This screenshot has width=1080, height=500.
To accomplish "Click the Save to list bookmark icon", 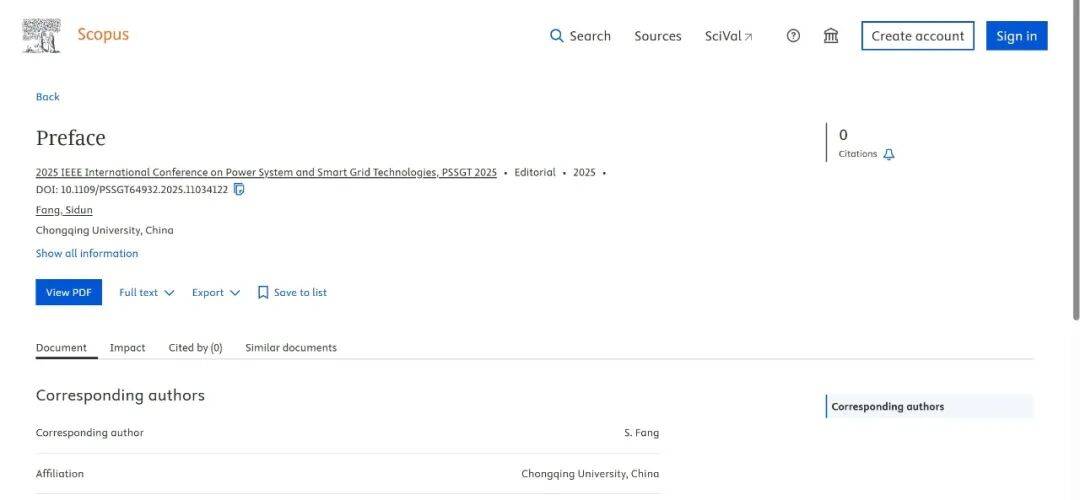I will point(262,293).
